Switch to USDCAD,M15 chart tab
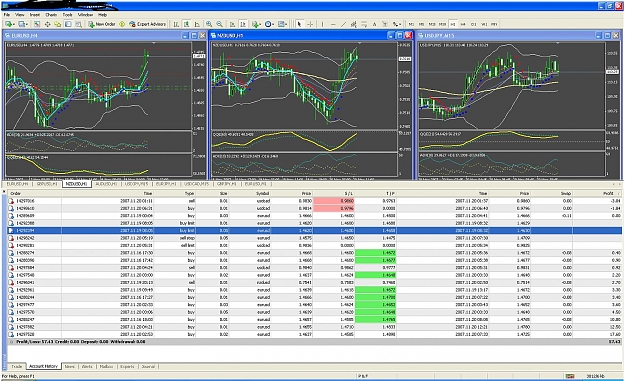Screen dimensions: 625x381 [x=196, y=184]
